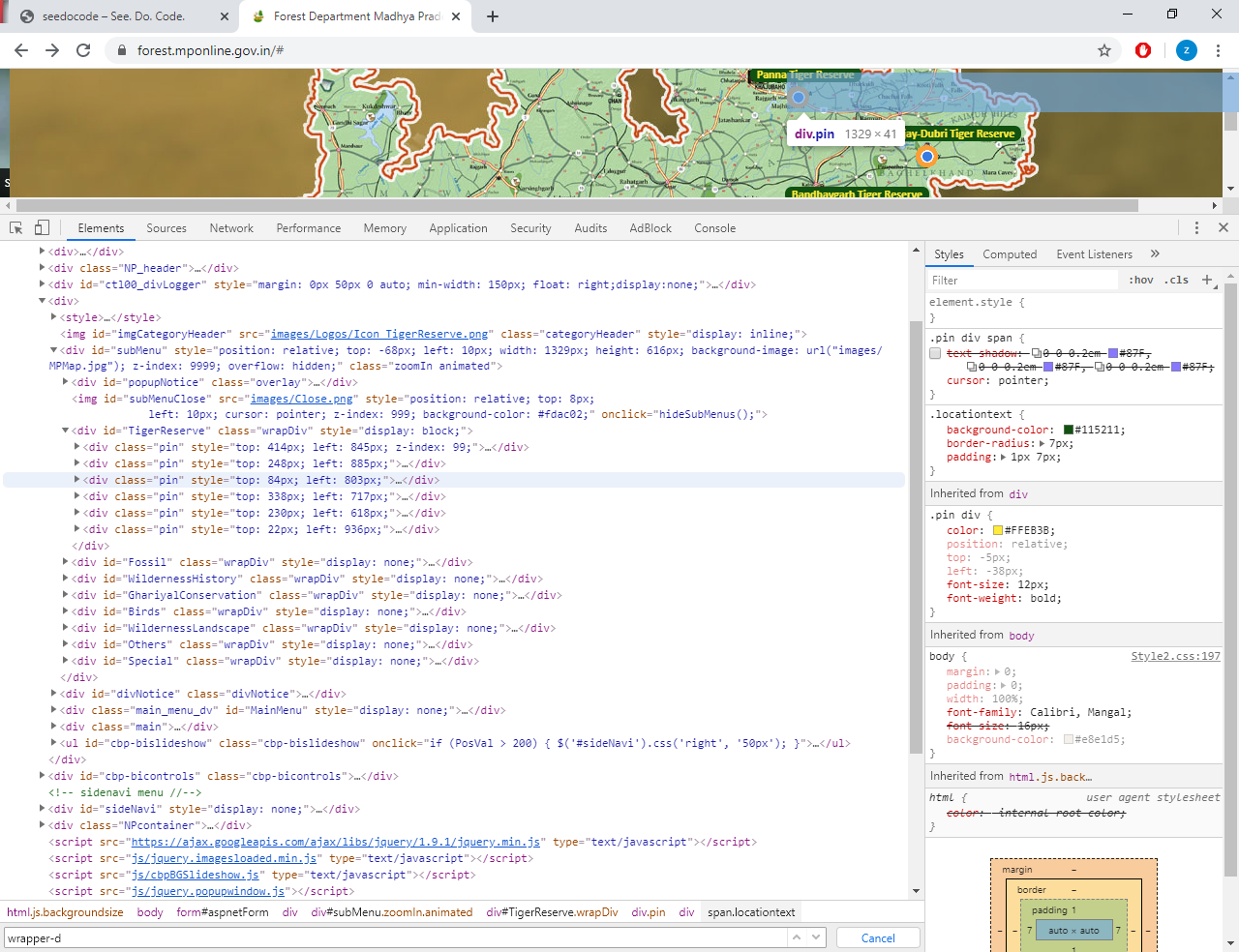Add new style rule plus icon

(1207, 280)
